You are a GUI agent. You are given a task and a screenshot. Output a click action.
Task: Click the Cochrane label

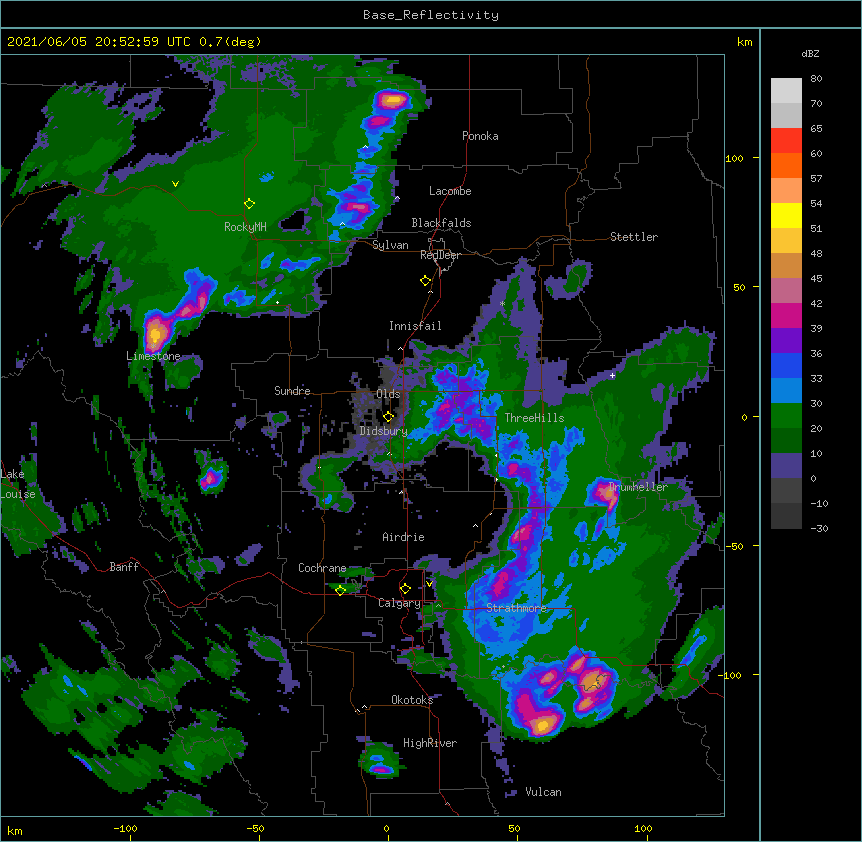point(322,568)
